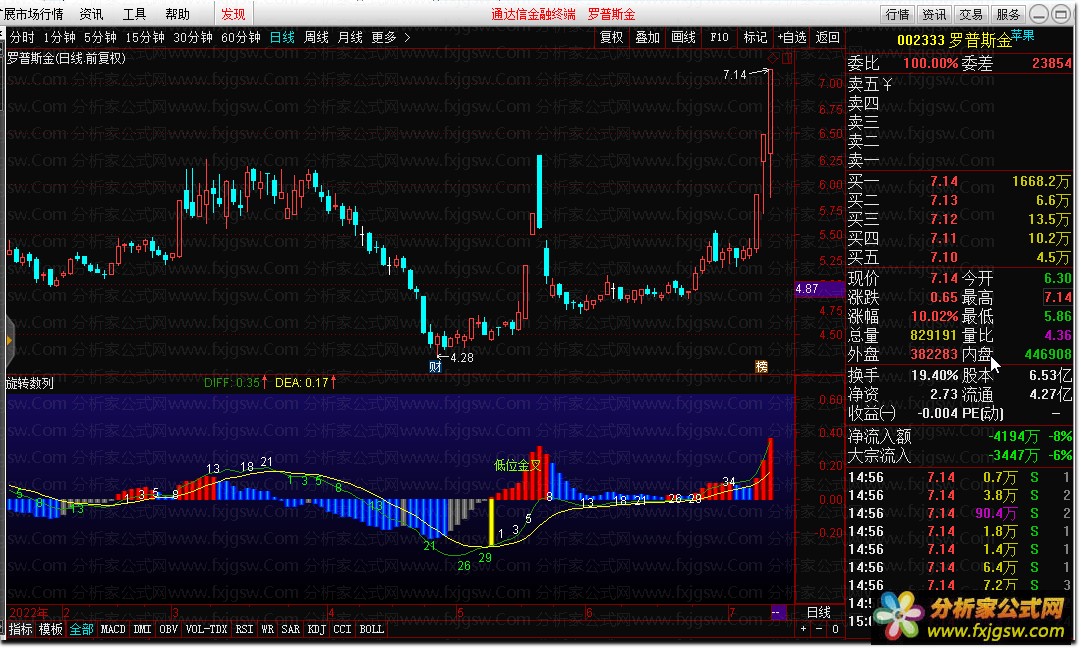1081x648 pixels.
Task: Open the 资讯 menu in menu bar
Action: [x=91, y=14]
